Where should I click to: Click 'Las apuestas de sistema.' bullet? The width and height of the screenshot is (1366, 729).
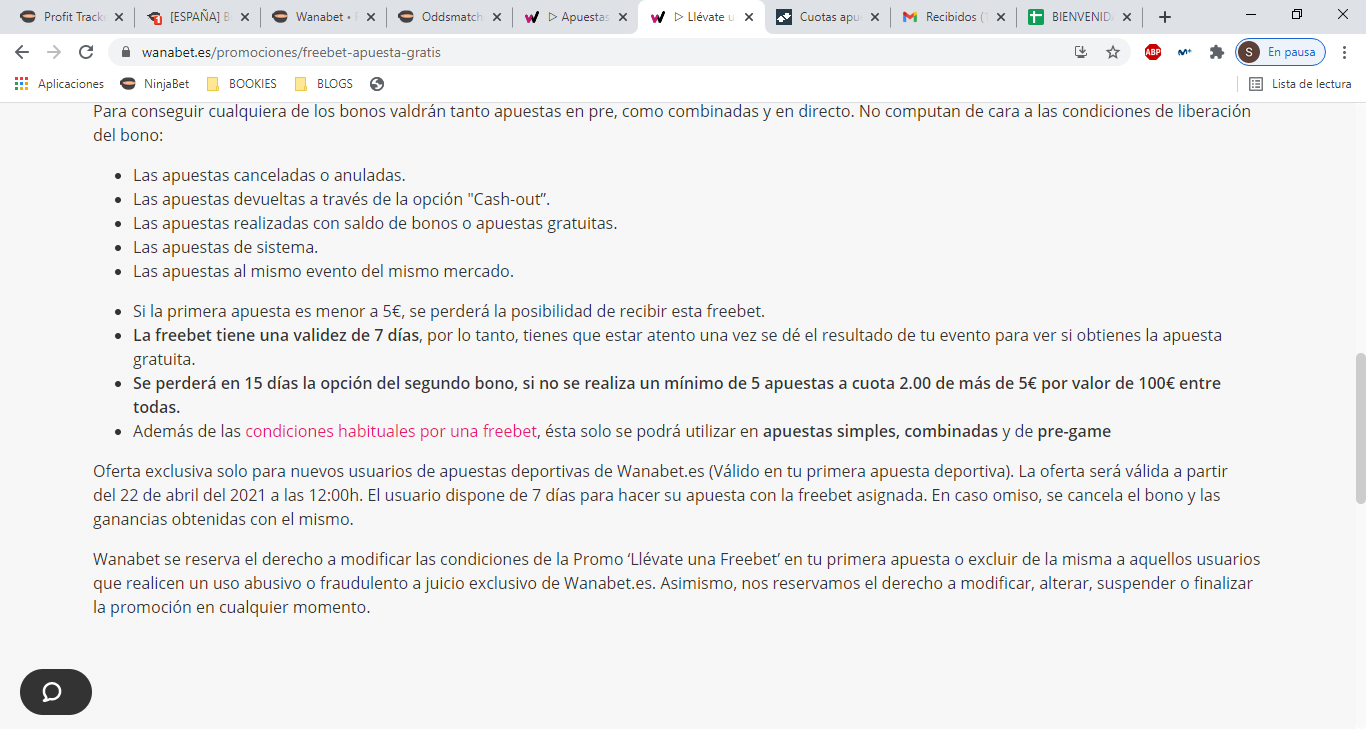point(225,247)
